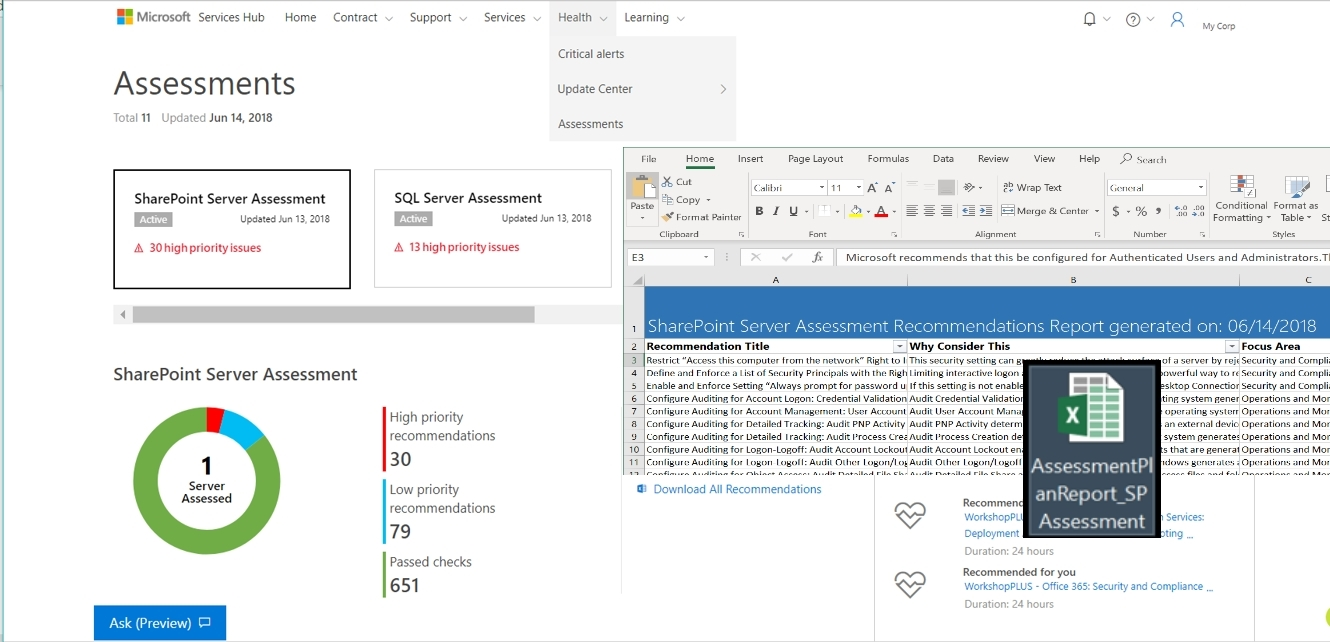Click Wrap Text in Excel ribbon

click(1032, 187)
